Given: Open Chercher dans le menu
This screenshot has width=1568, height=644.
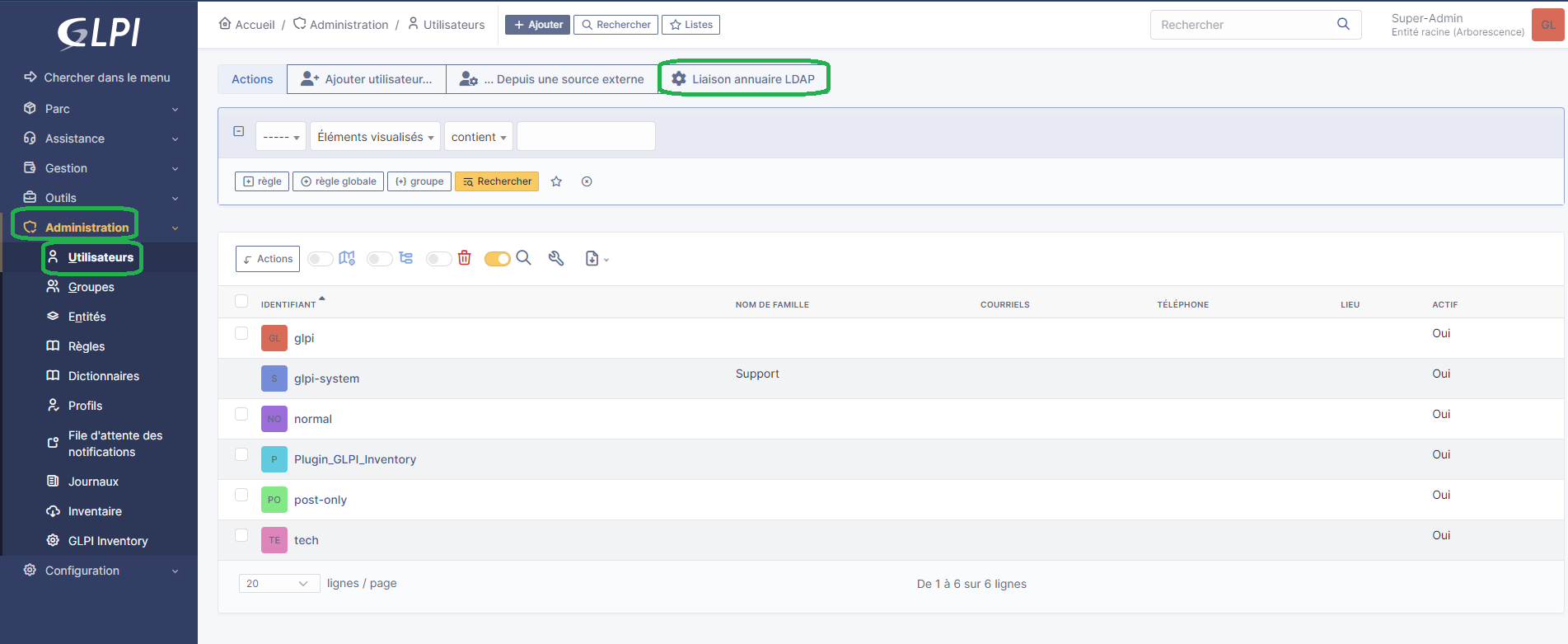Looking at the screenshot, I should point(97,78).
